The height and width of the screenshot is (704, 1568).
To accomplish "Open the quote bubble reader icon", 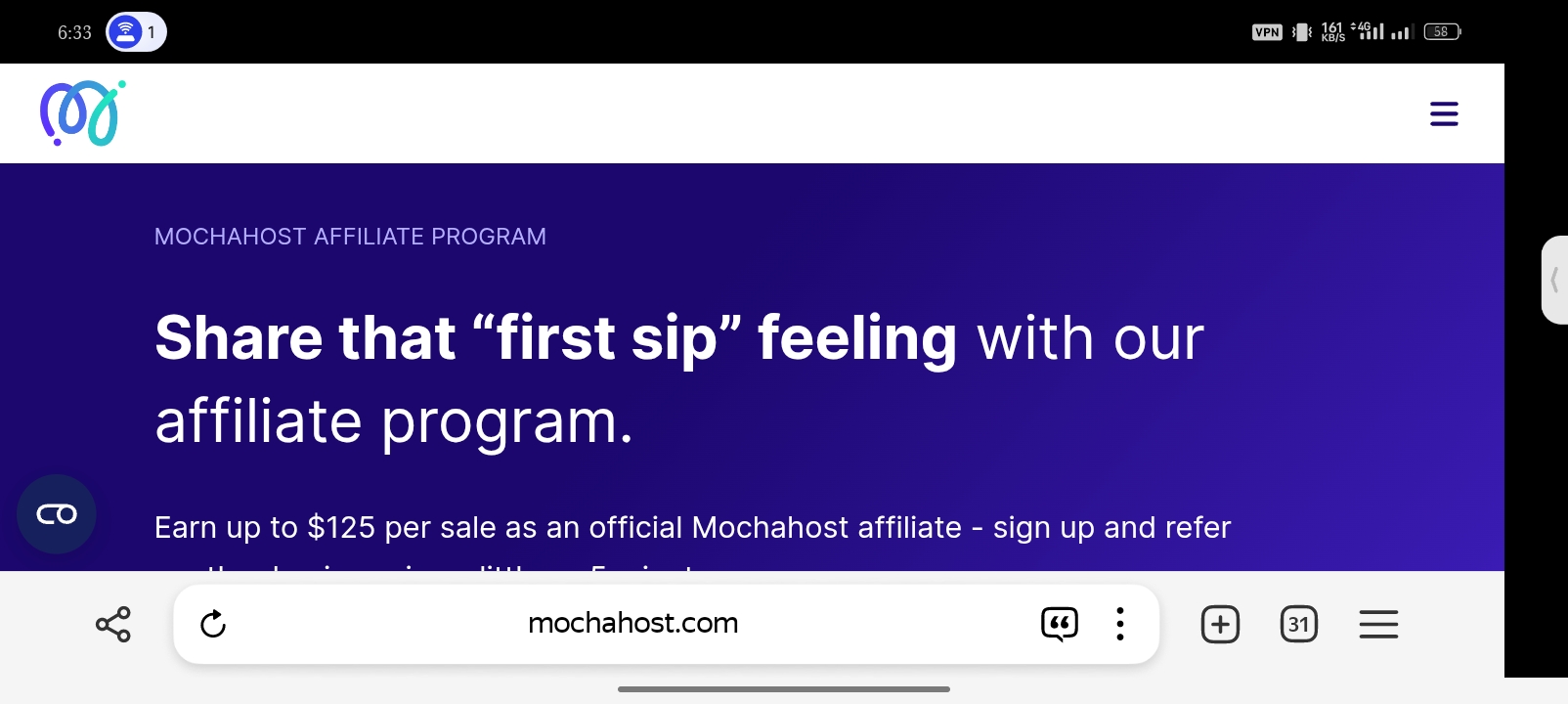I will coord(1060,624).
